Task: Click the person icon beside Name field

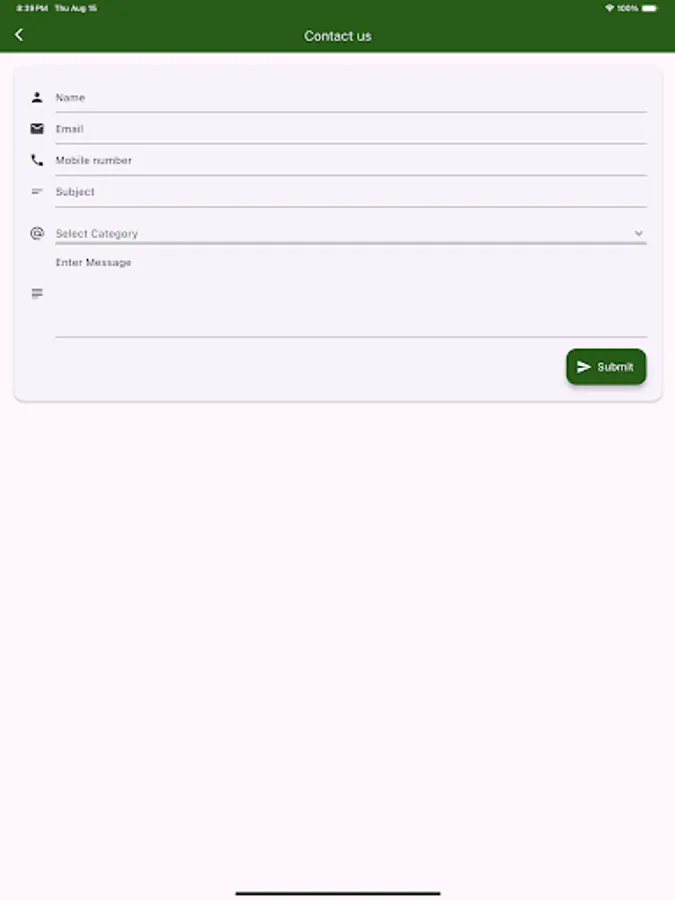Action: pos(37,96)
